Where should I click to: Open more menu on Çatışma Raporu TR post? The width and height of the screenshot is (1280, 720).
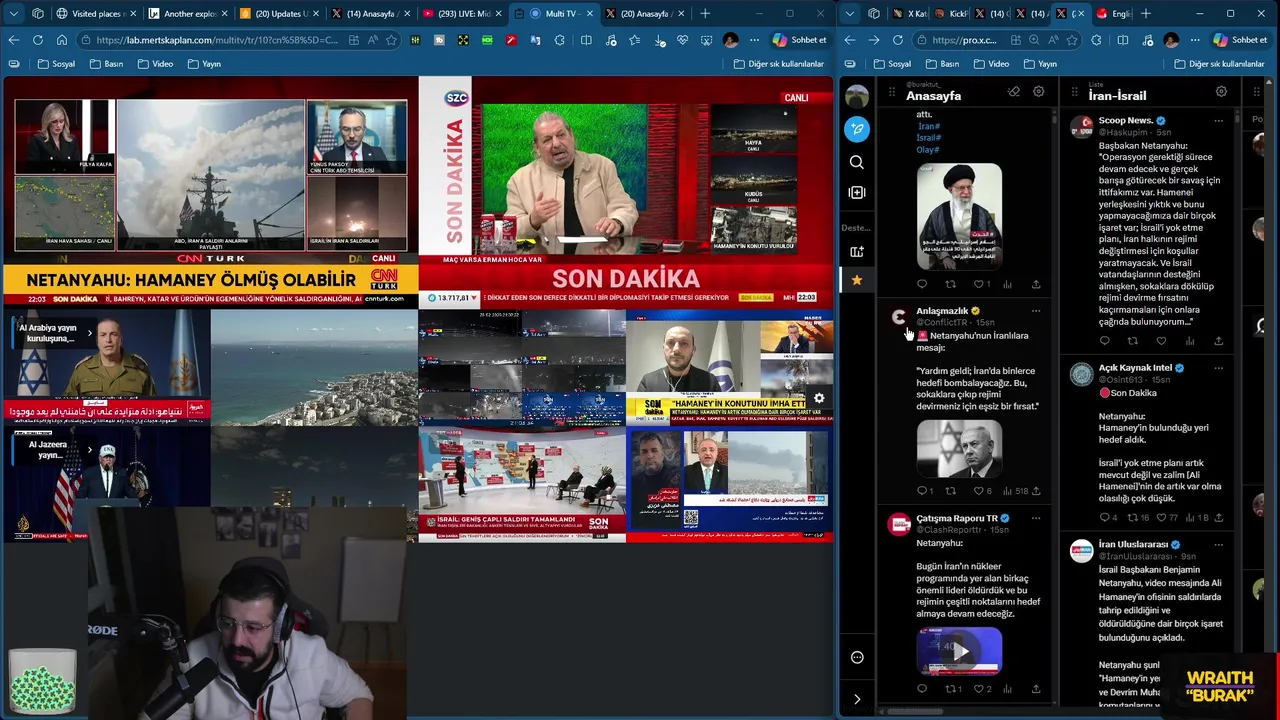click(1036, 518)
